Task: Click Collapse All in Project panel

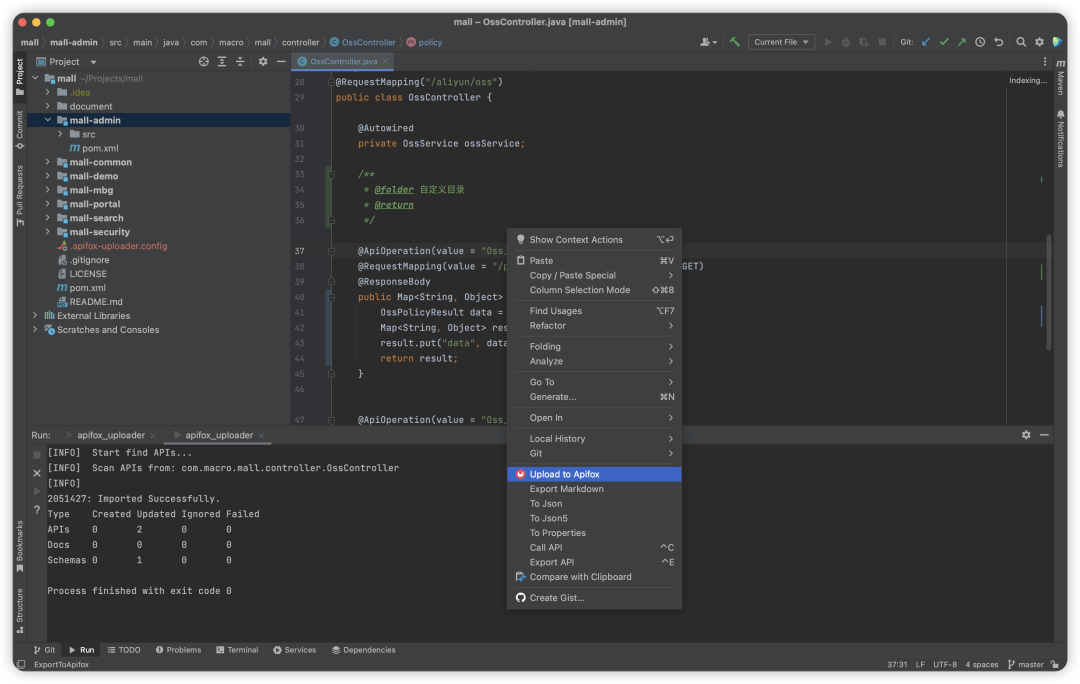Action: point(240,61)
